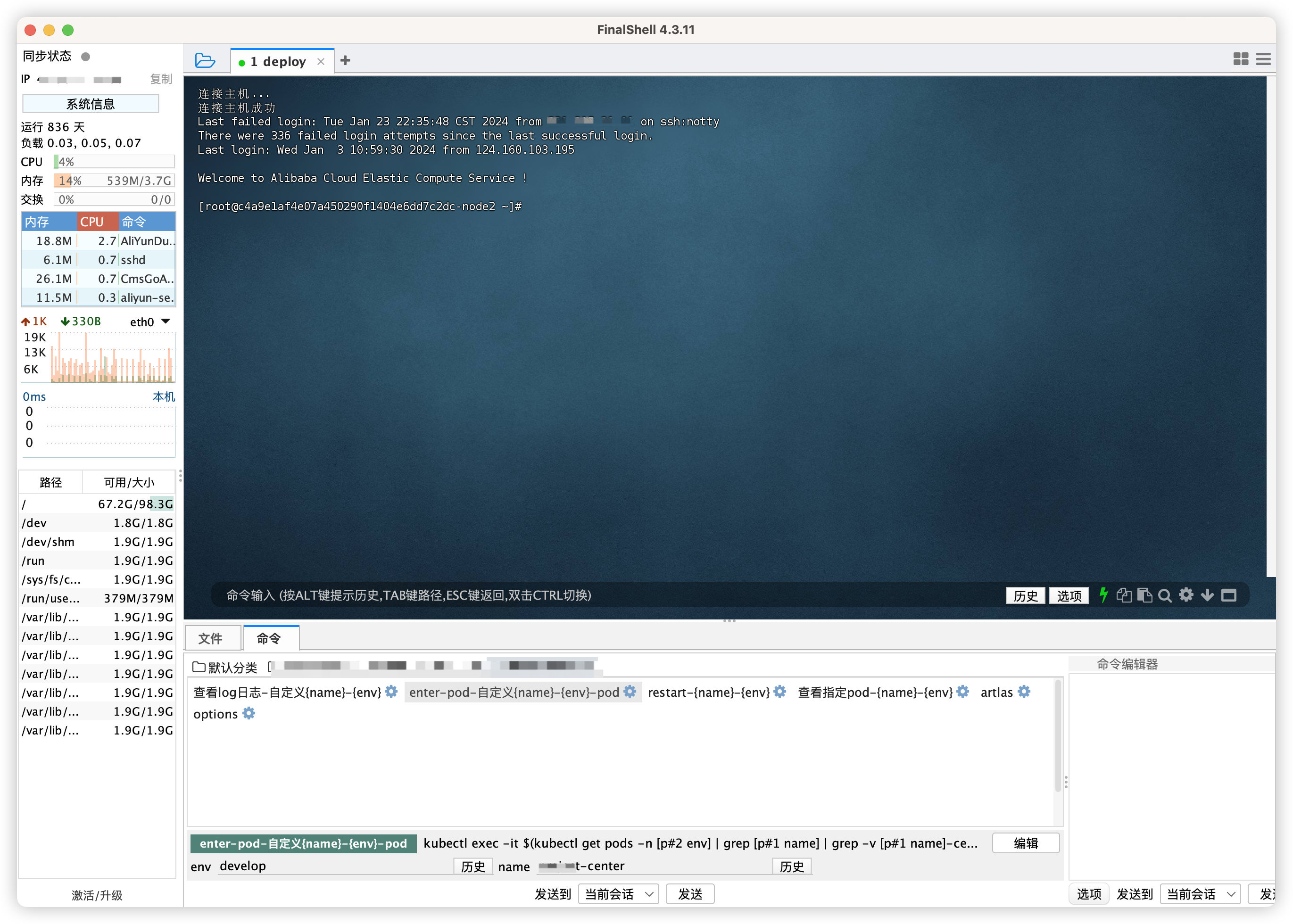Switch to the 文件 tab
Viewport: 1293px width, 924px height.
(x=211, y=638)
